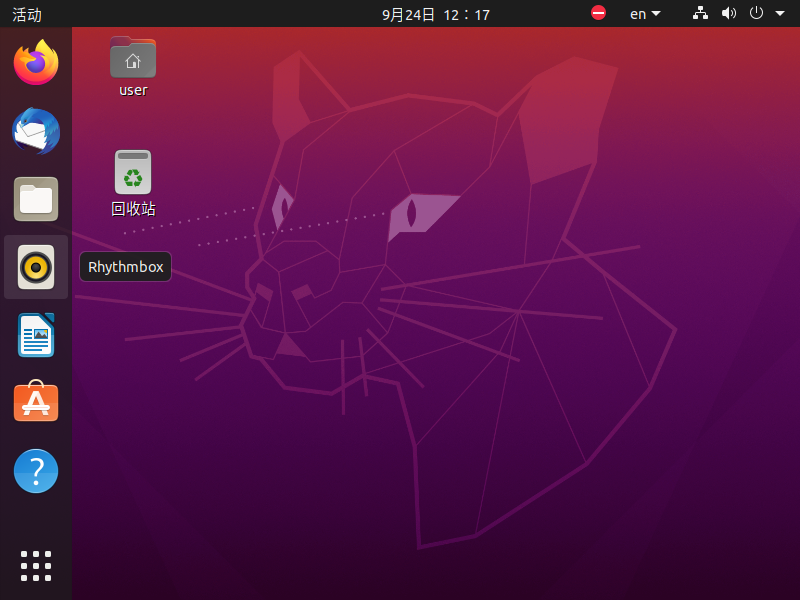The width and height of the screenshot is (800, 600).
Task: Open LibreOffice Writer from the dock
Action: point(36,335)
